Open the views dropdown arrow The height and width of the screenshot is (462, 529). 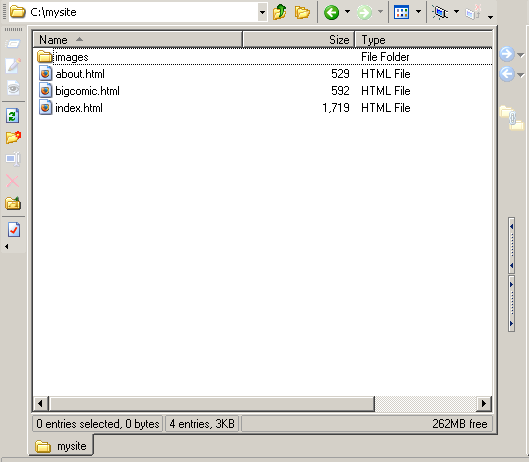(x=418, y=12)
